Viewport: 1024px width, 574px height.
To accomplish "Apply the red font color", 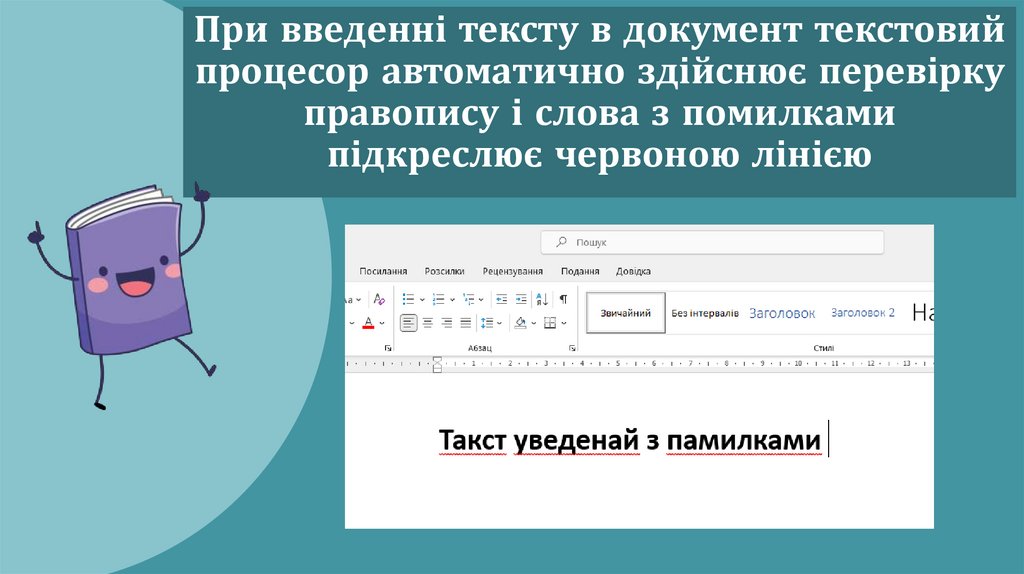I will click(368, 323).
